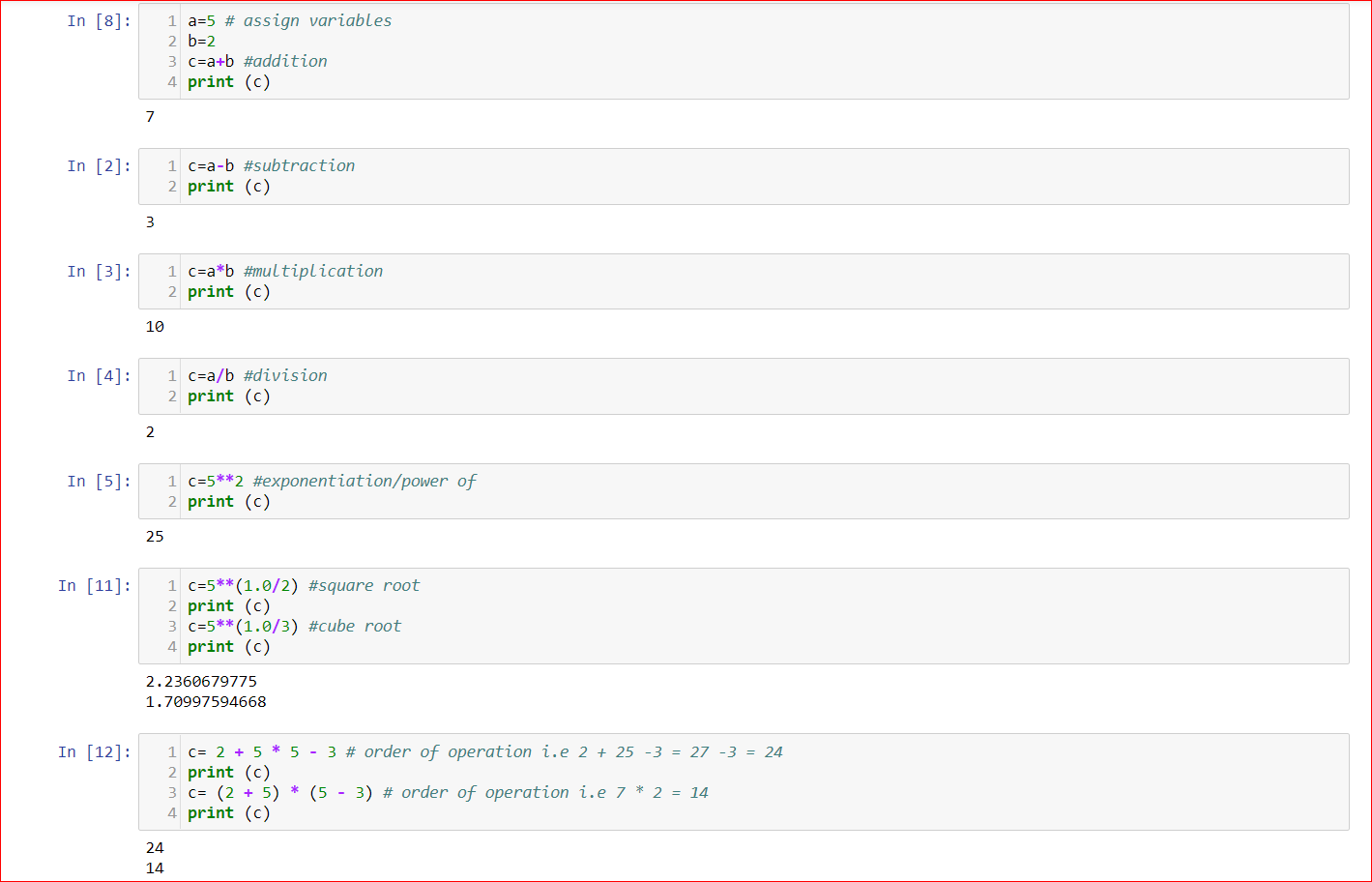Image resolution: width=1372 pixels, height=882 pixels.
Task: Click the output 1.70997594668
Action: [206, 702]
